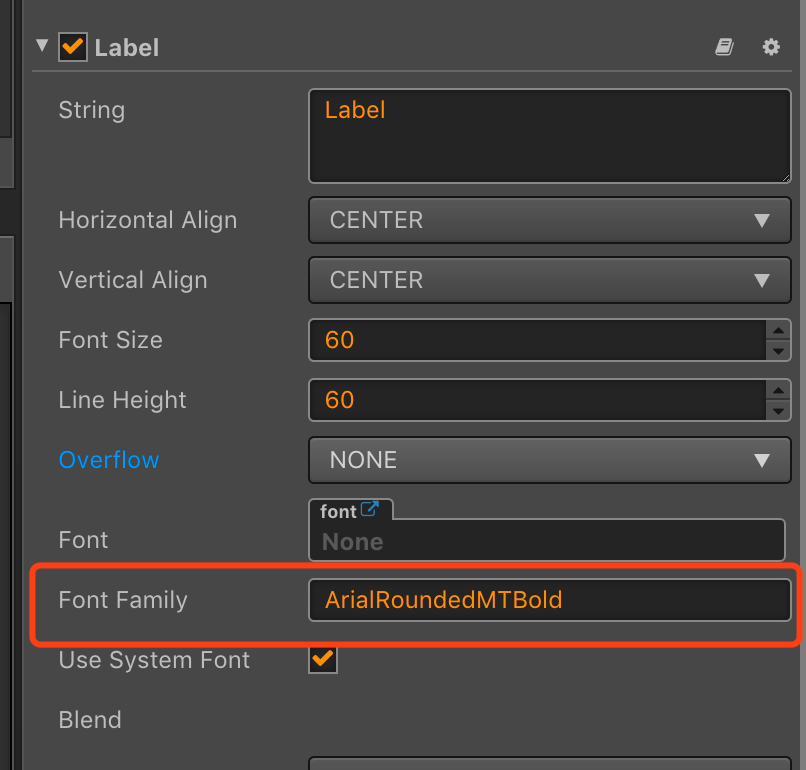Open the Label component settings gear

(x=771, y=47)
